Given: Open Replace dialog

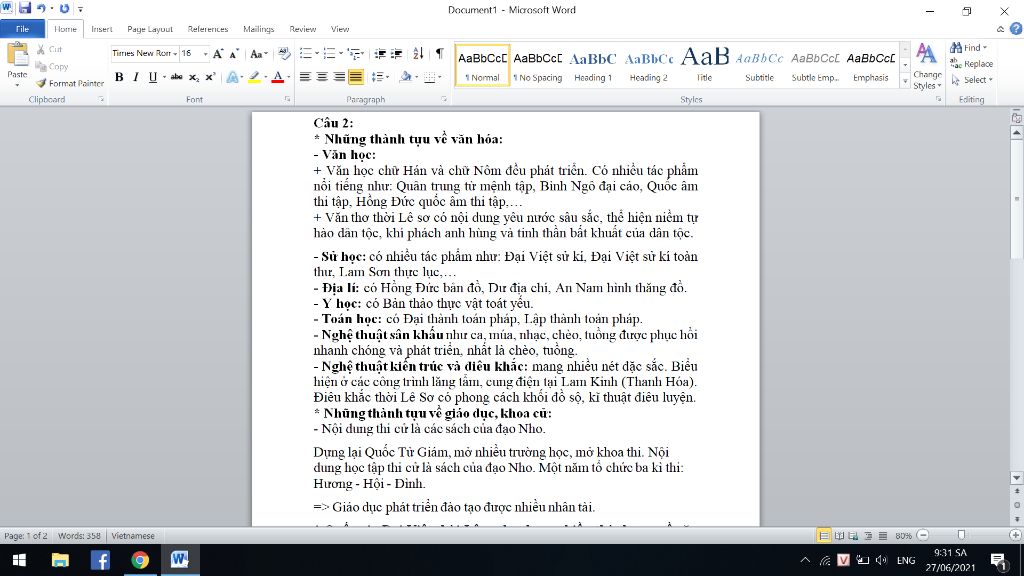Looking at the screenshot, I should click(972, 64).
